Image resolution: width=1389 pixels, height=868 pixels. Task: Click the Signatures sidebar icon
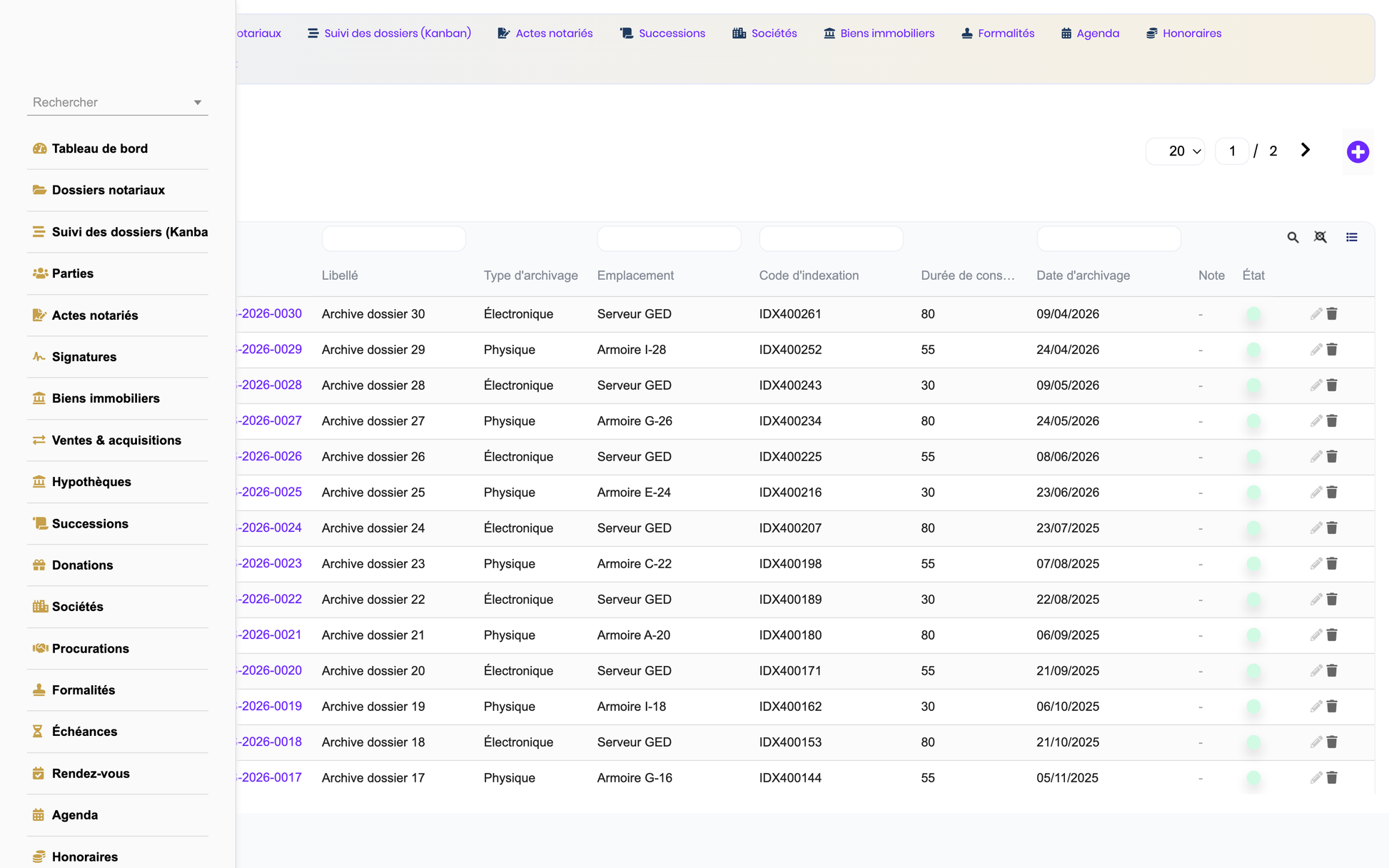click(39, 357)
